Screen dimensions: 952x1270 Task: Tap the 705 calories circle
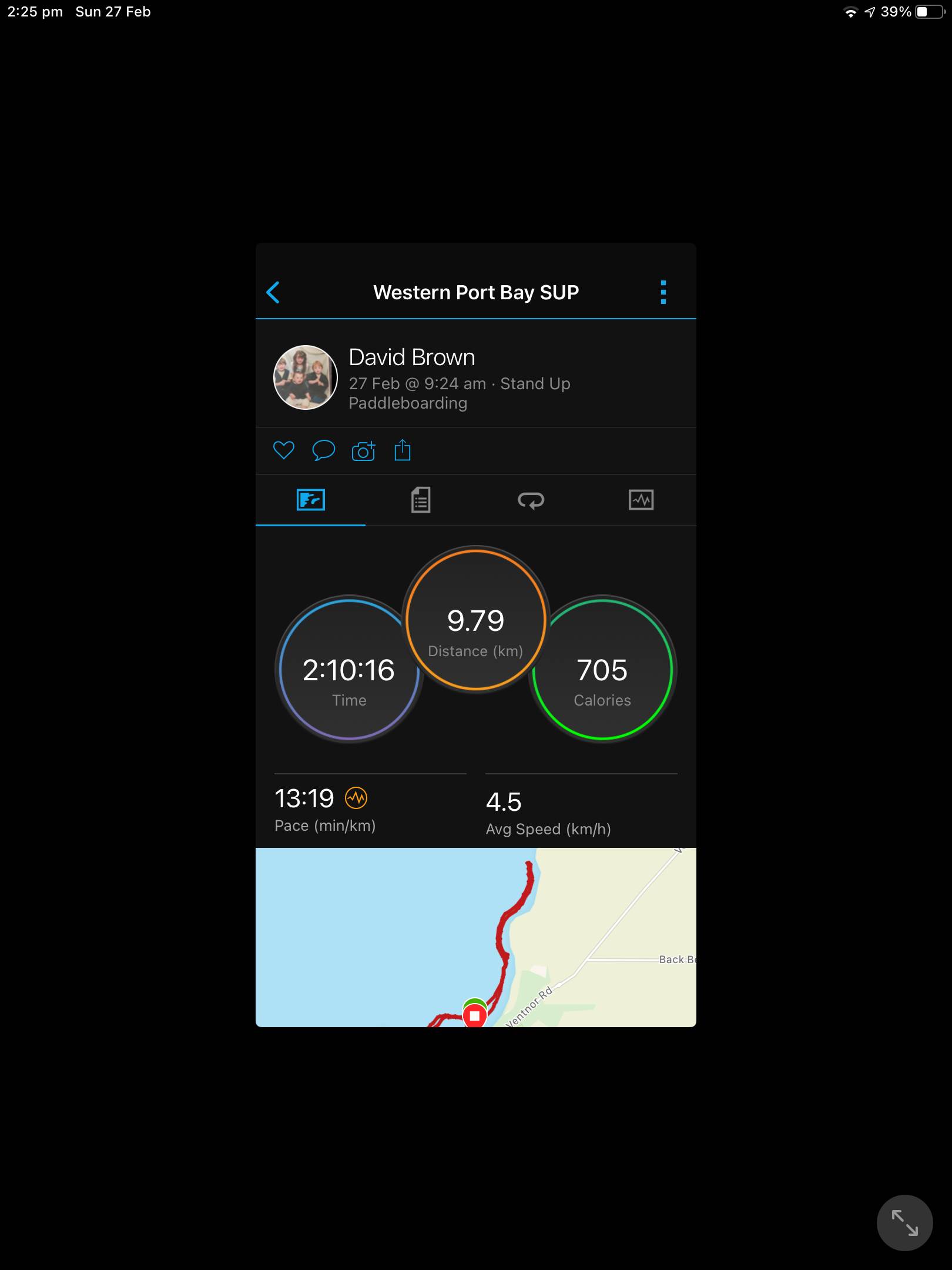coord(602,669)
